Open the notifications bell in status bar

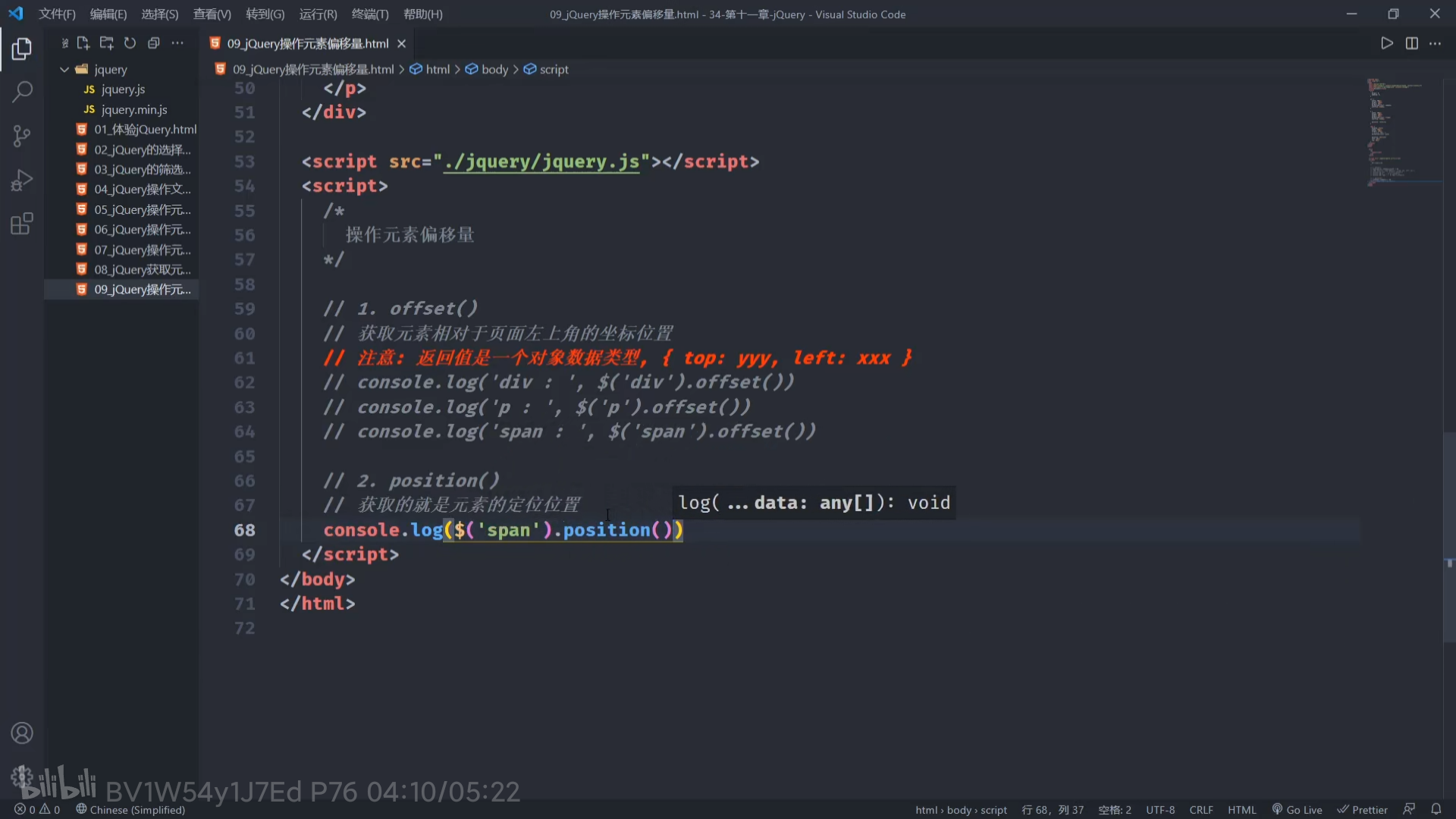coord(1436,809)
